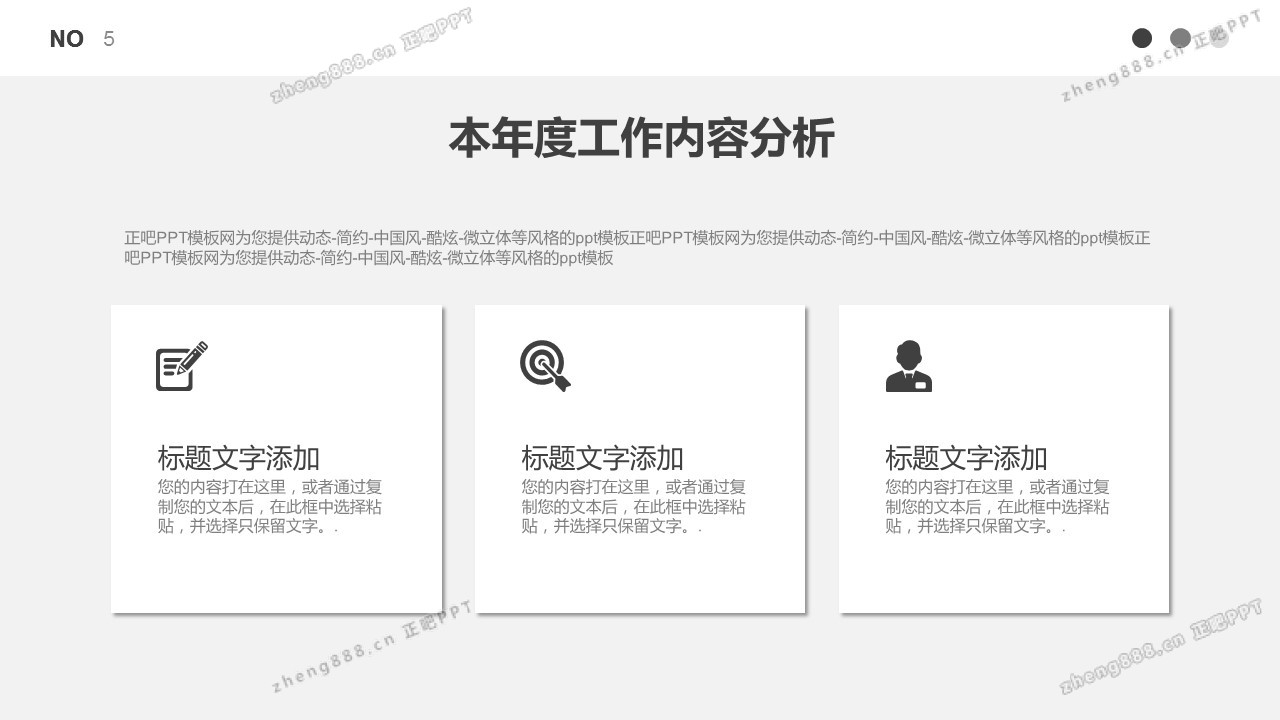Click the businessman person icon
The height and width of the screenshot is (720, 1280).
(909, 366)
